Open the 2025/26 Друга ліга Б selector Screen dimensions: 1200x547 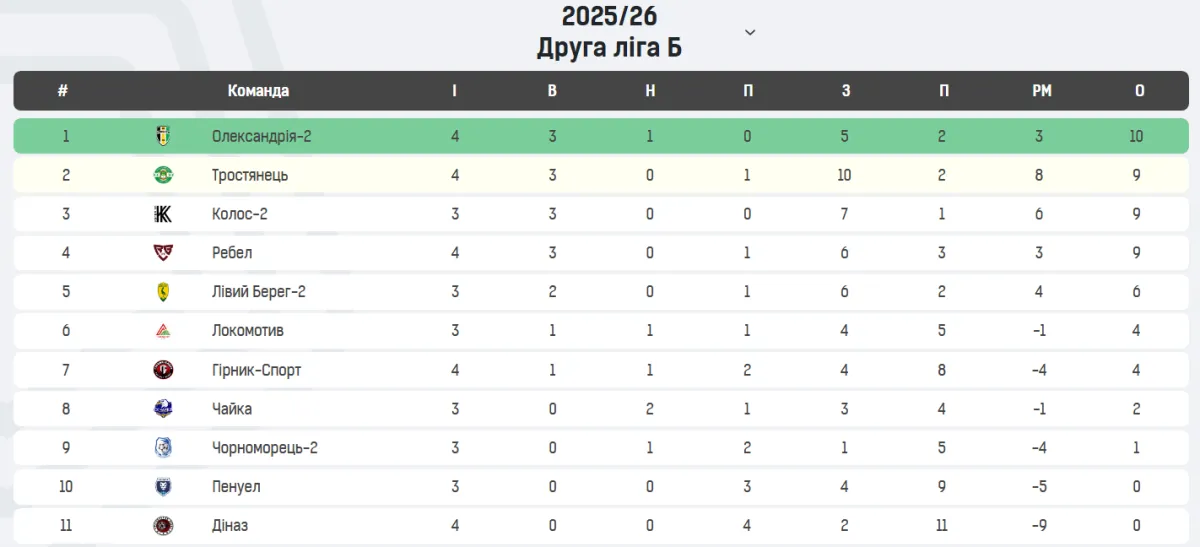point(609,31)
